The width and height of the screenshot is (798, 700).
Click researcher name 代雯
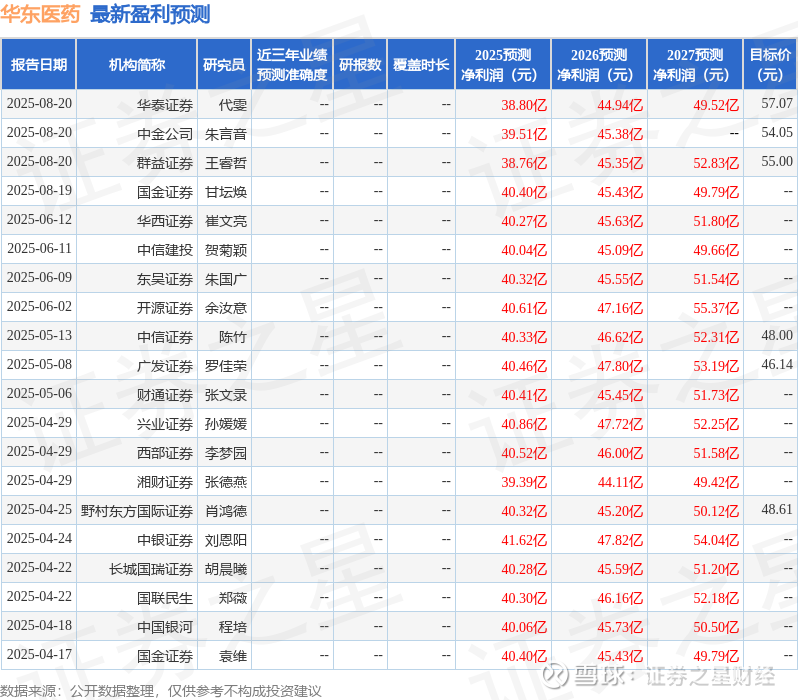(233, 105)
